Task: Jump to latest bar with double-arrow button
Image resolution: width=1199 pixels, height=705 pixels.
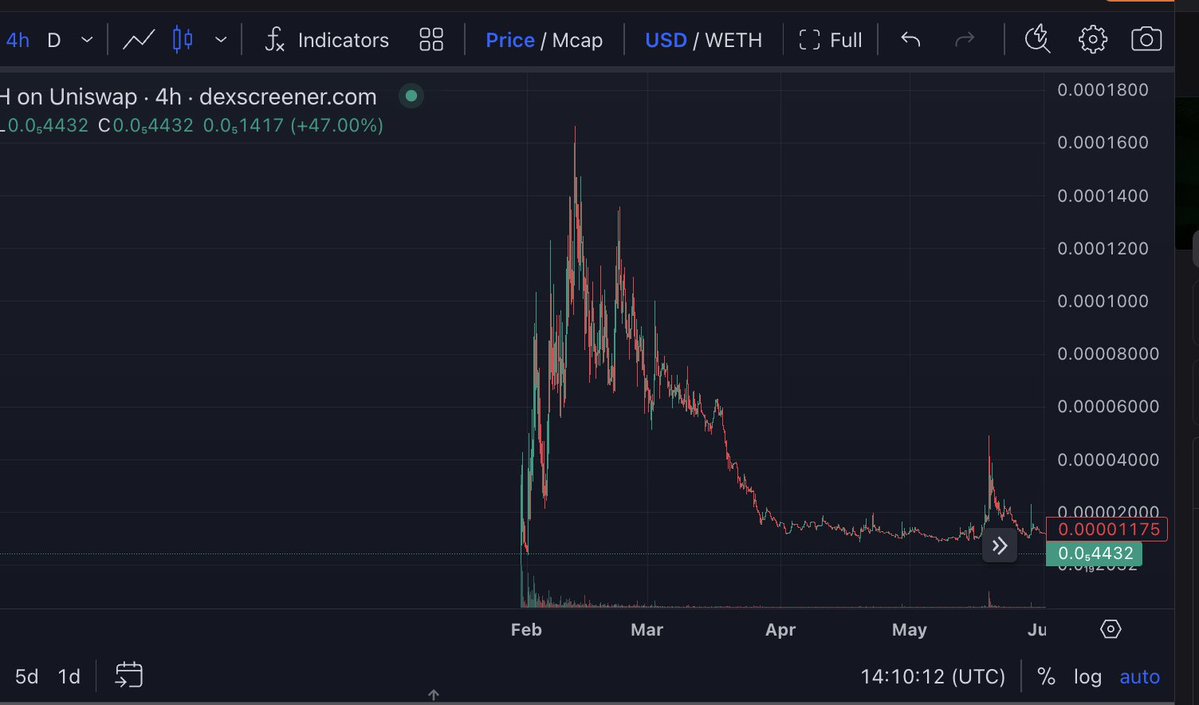Action: (999, 546)
